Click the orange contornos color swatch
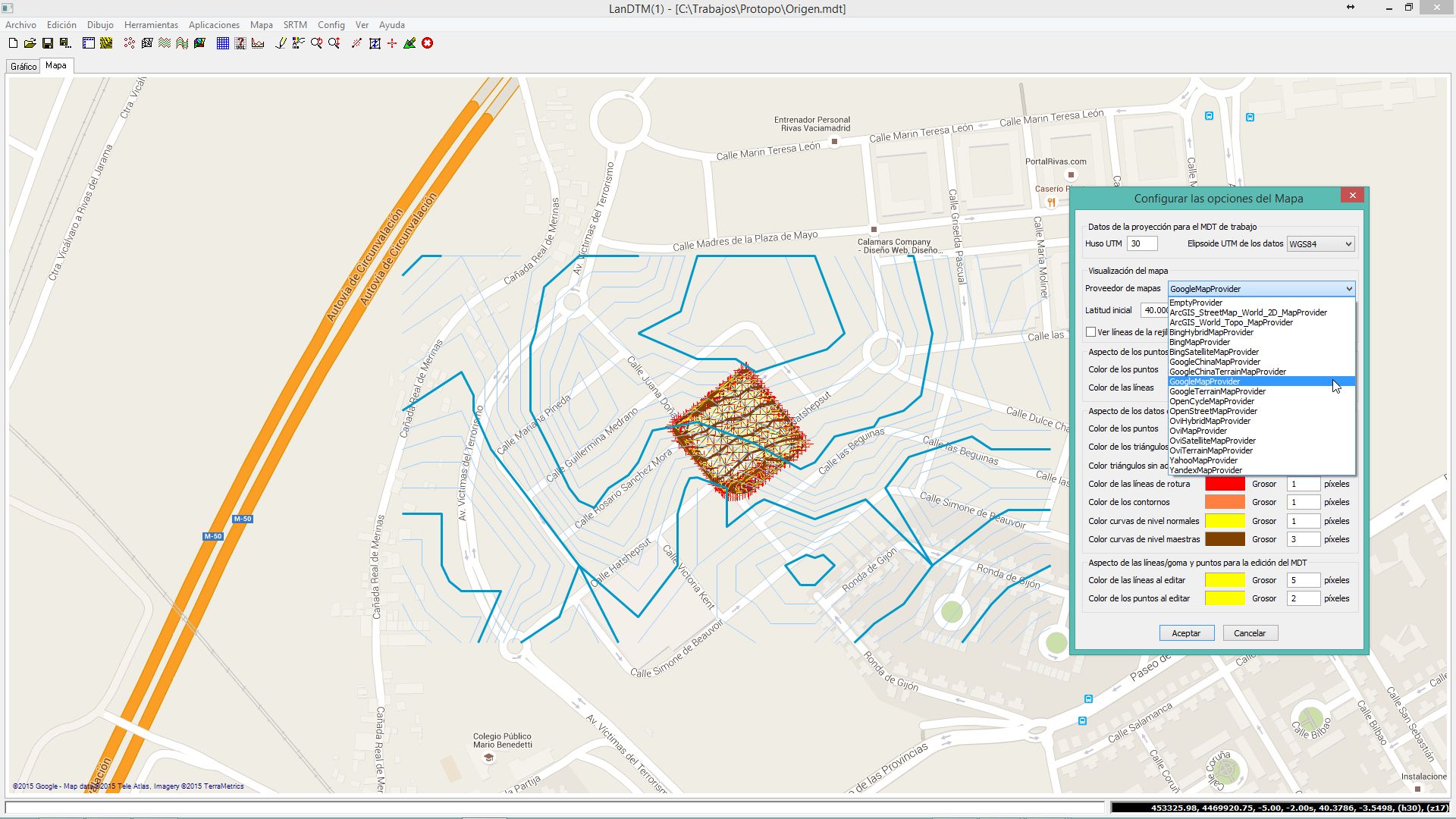 tap(1225, 502)
